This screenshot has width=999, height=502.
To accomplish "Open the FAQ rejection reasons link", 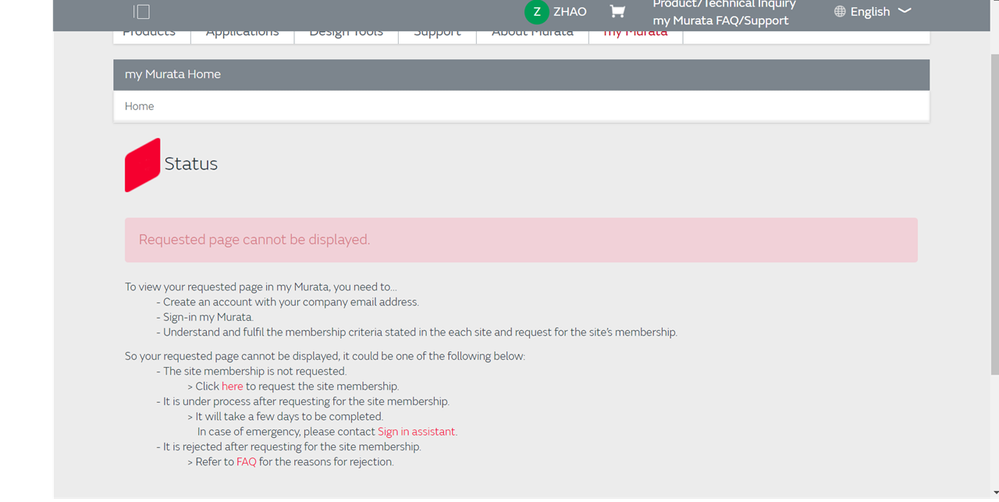I will (246, 462).
